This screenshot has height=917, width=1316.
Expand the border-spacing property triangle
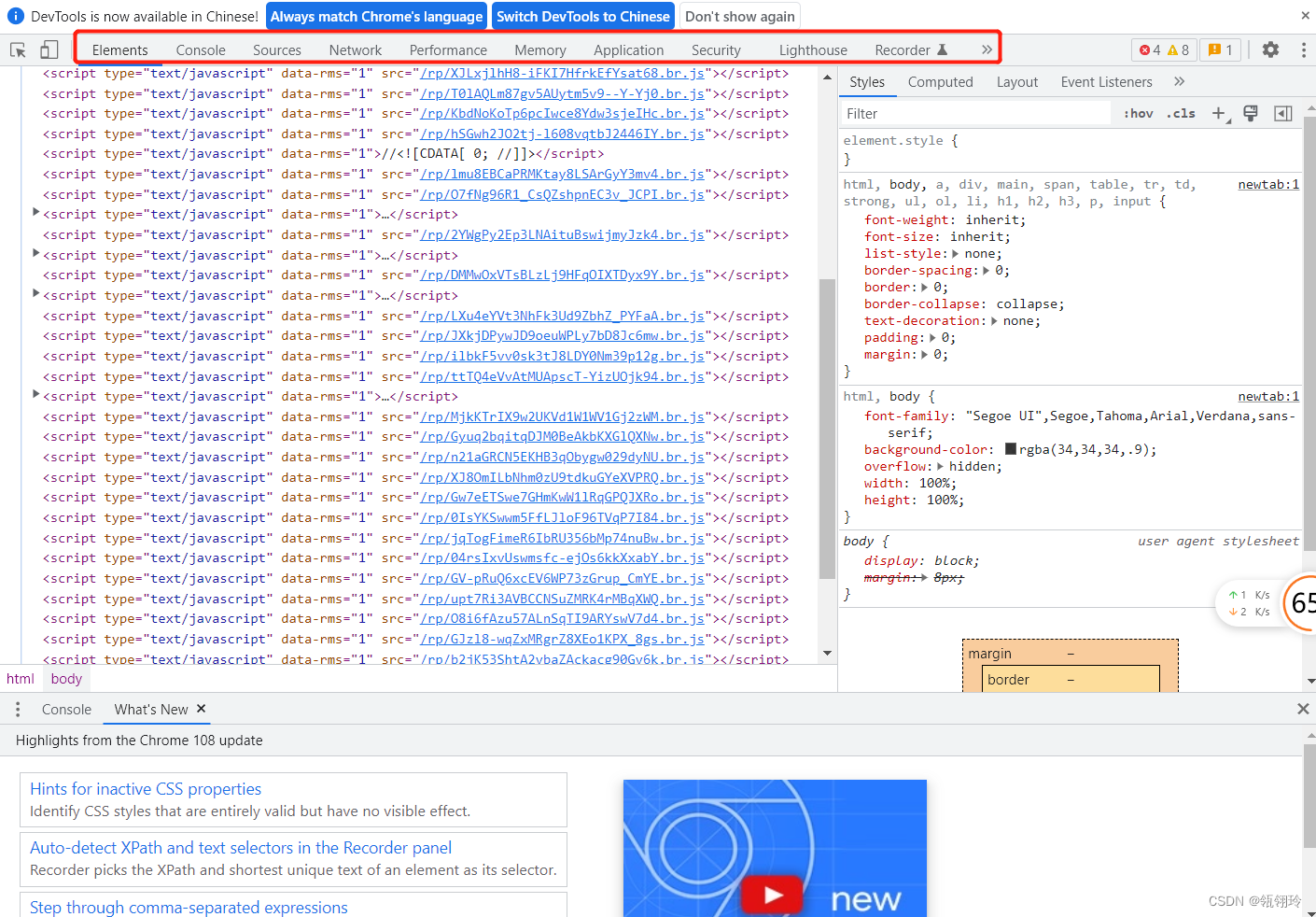(987, 271)
